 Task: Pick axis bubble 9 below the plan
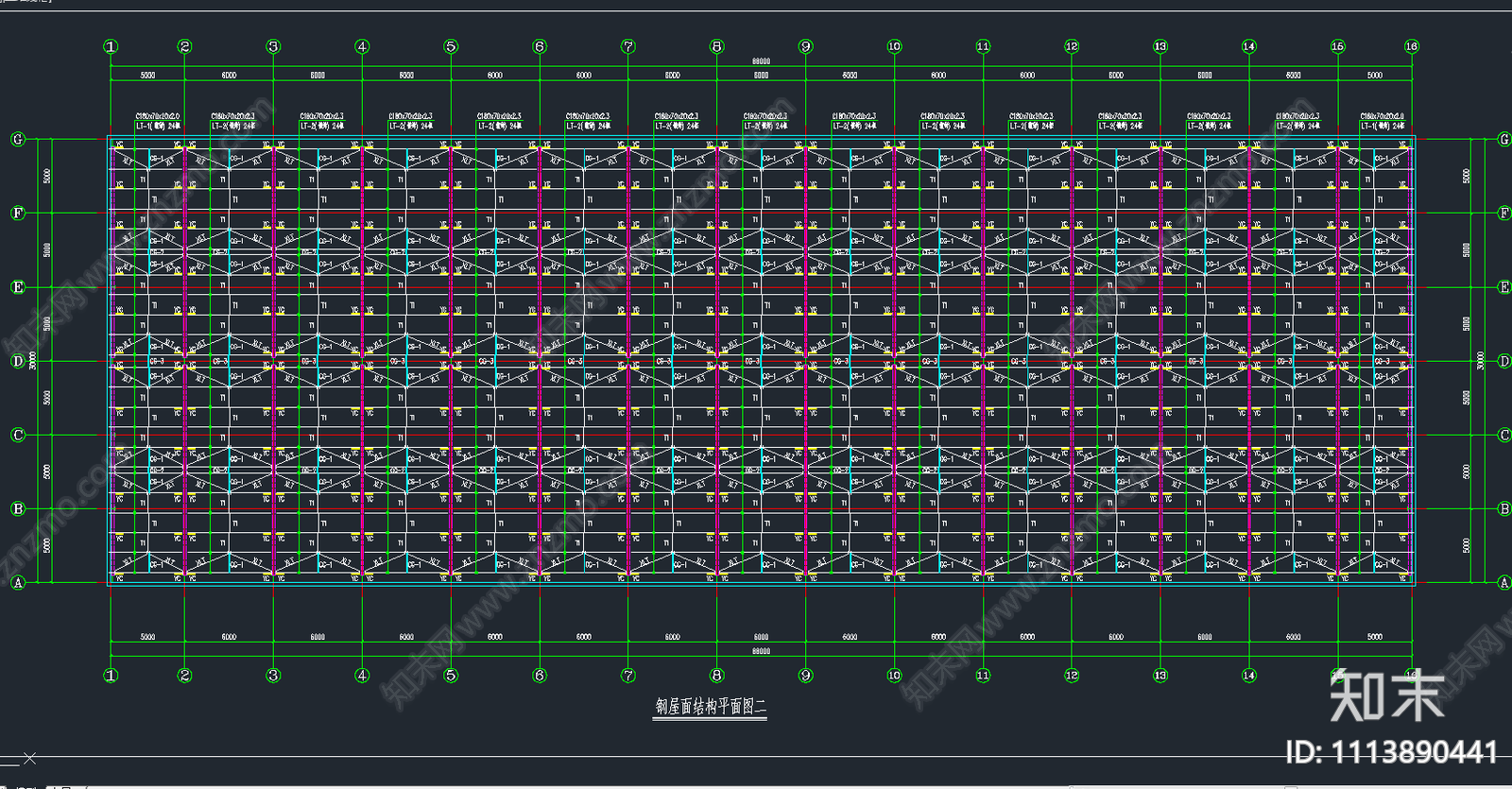[805, 676]
